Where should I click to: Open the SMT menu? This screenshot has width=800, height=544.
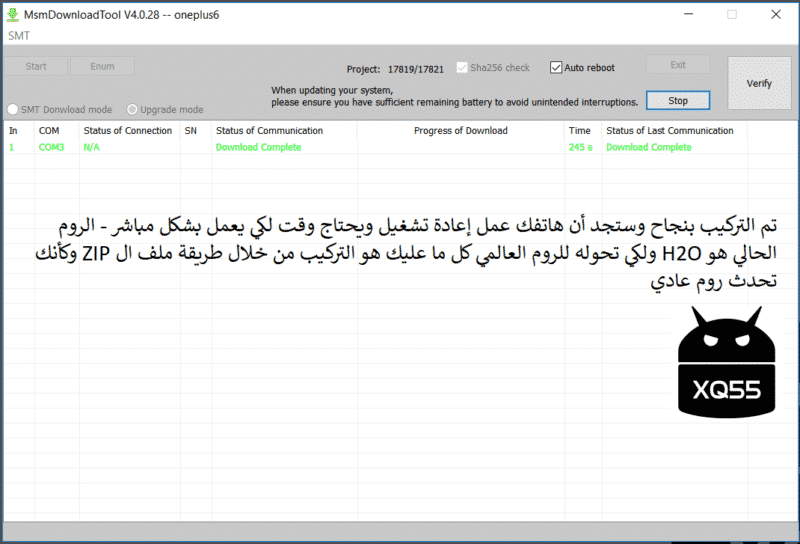19,35
